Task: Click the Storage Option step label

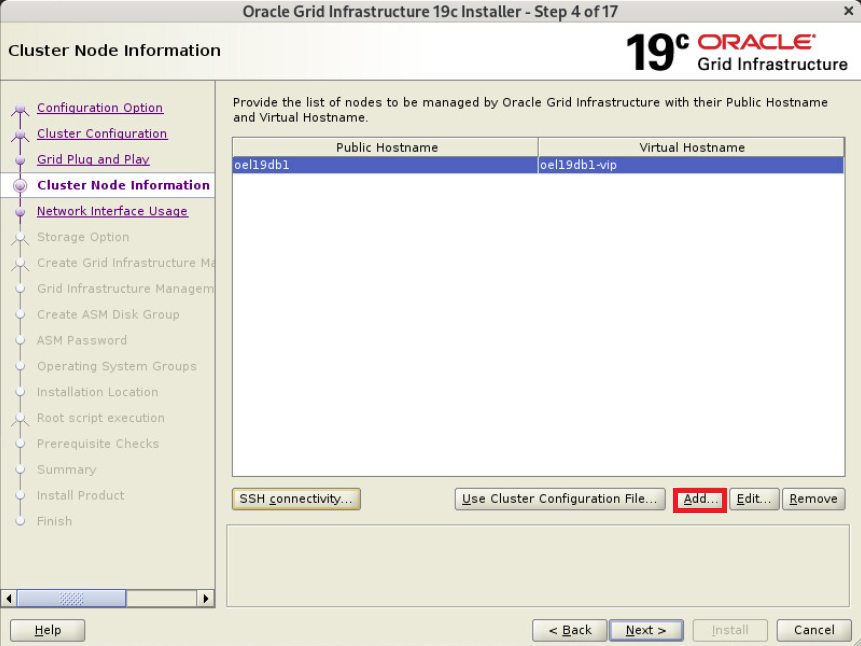Action: [x=83, y=237]
